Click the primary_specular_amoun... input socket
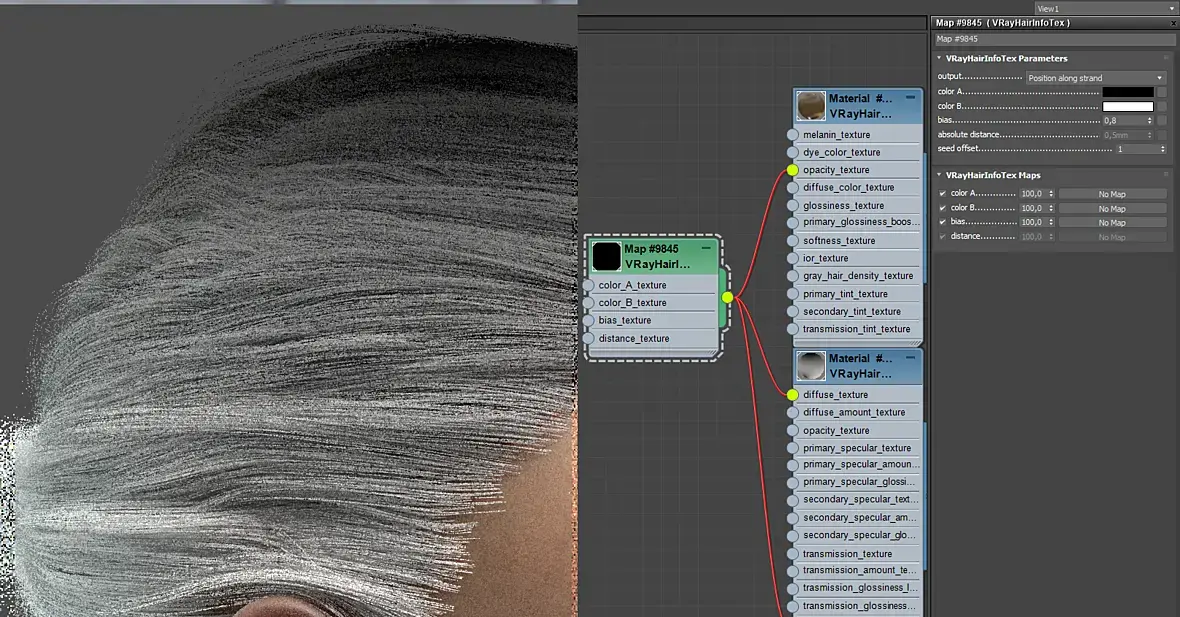The width and height of the screenshot is (1180, 617). 792,465
